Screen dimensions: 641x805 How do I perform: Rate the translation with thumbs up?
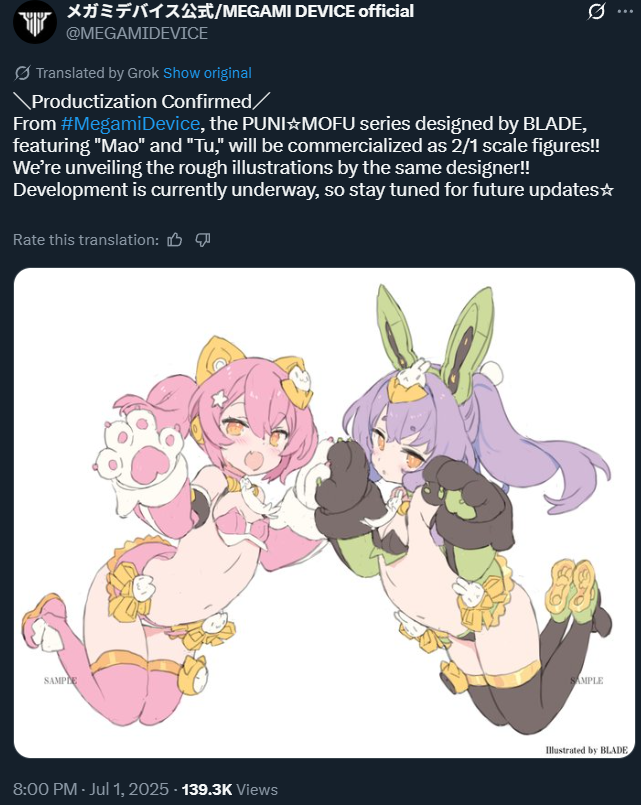174,240
